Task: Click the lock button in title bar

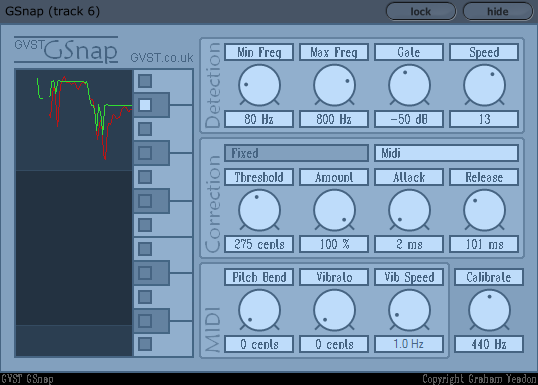Action: tap(421, 12)
